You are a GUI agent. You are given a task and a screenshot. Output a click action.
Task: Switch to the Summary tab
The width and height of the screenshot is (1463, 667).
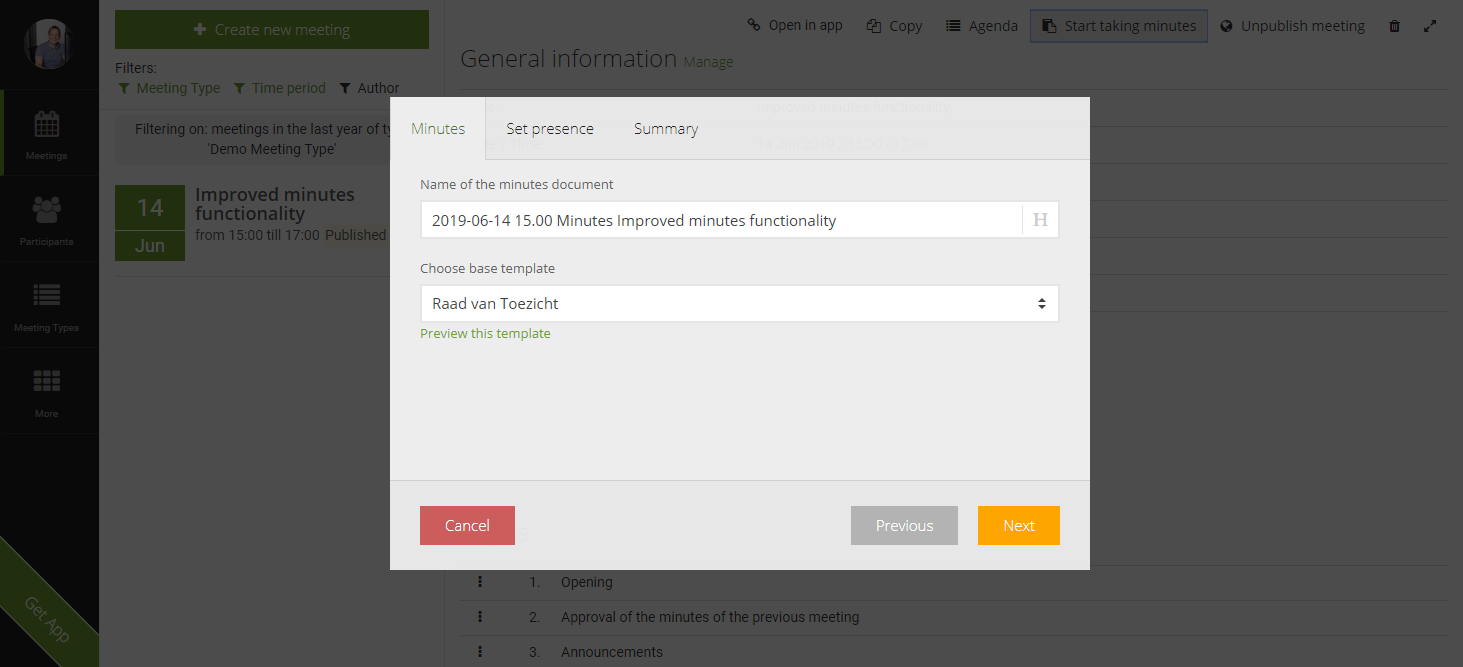(665, 129)
